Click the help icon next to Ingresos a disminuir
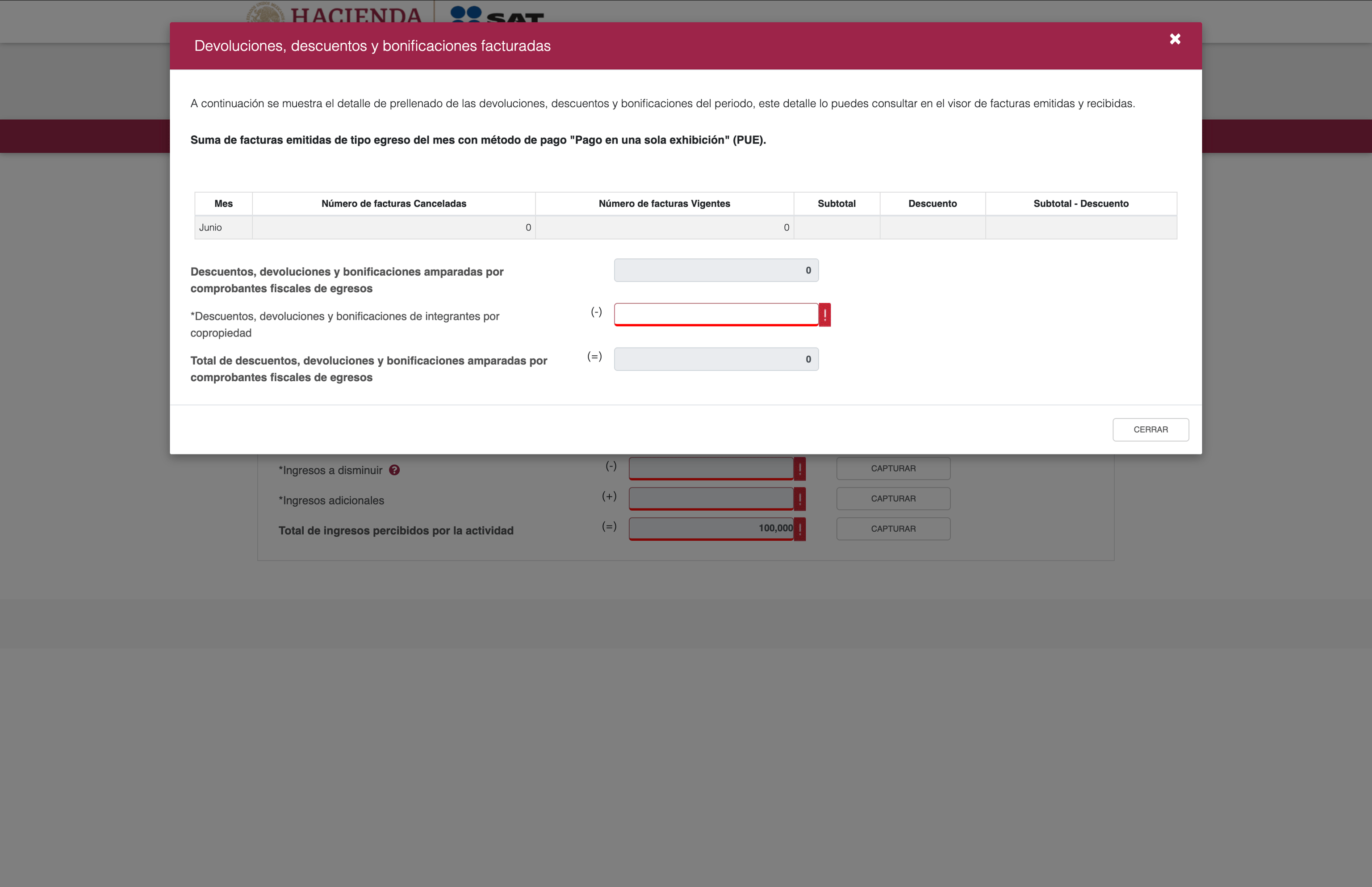 click(394, 470)
